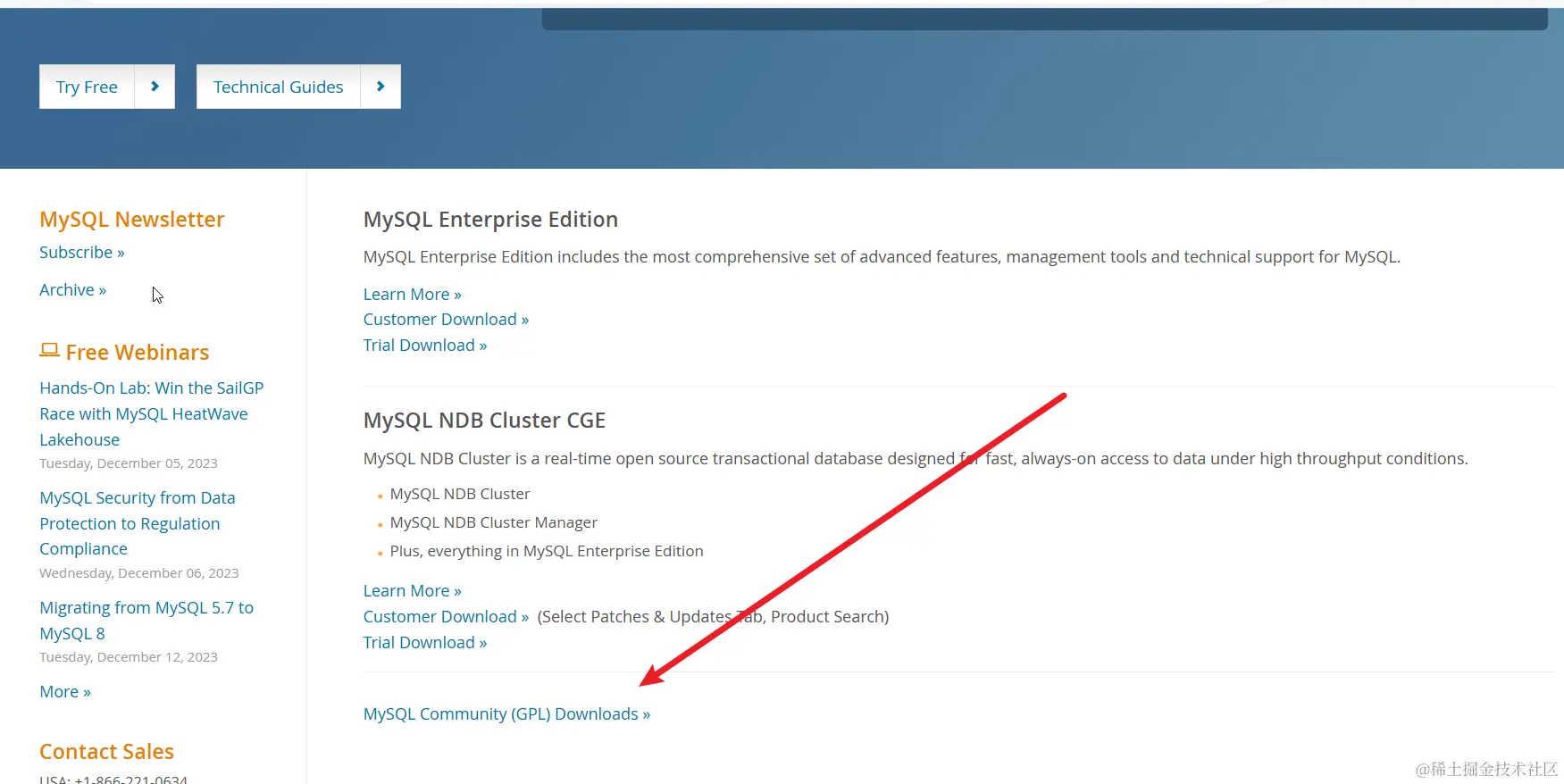Open the newsletter Archive link
This screenshot has width=1564, height=784.
click(x=73, y=290)
